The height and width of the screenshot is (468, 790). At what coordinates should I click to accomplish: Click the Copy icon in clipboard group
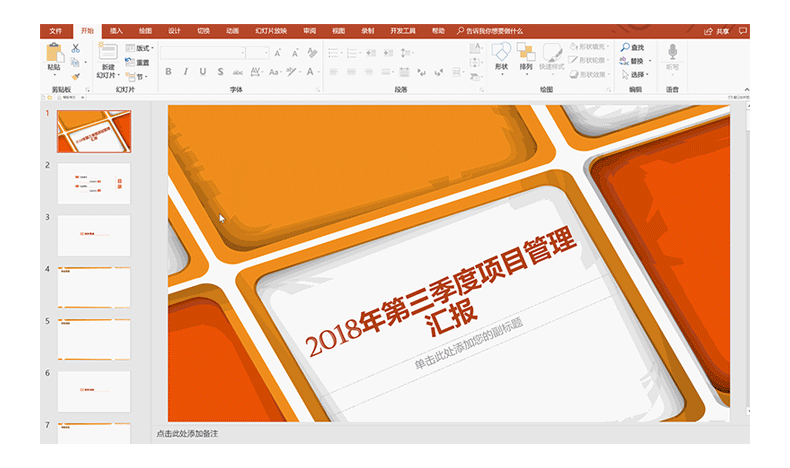[x=75, y=62]
